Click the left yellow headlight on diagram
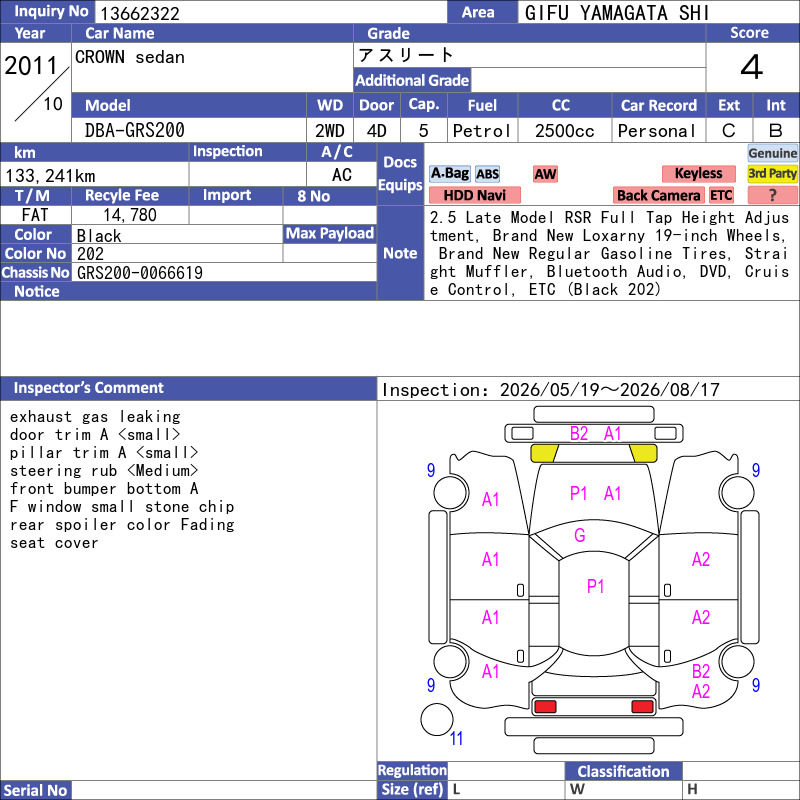 click(544, 453)
